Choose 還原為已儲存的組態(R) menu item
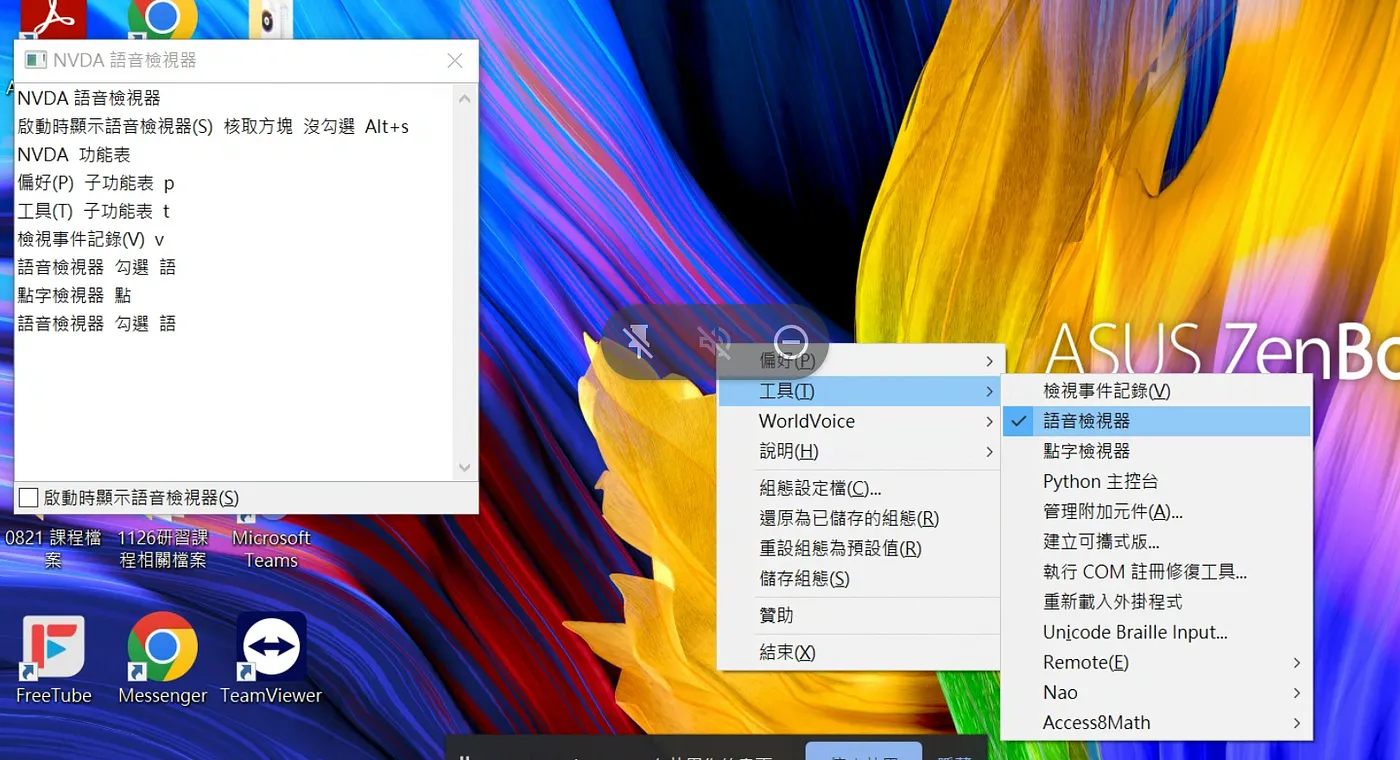 860,518
